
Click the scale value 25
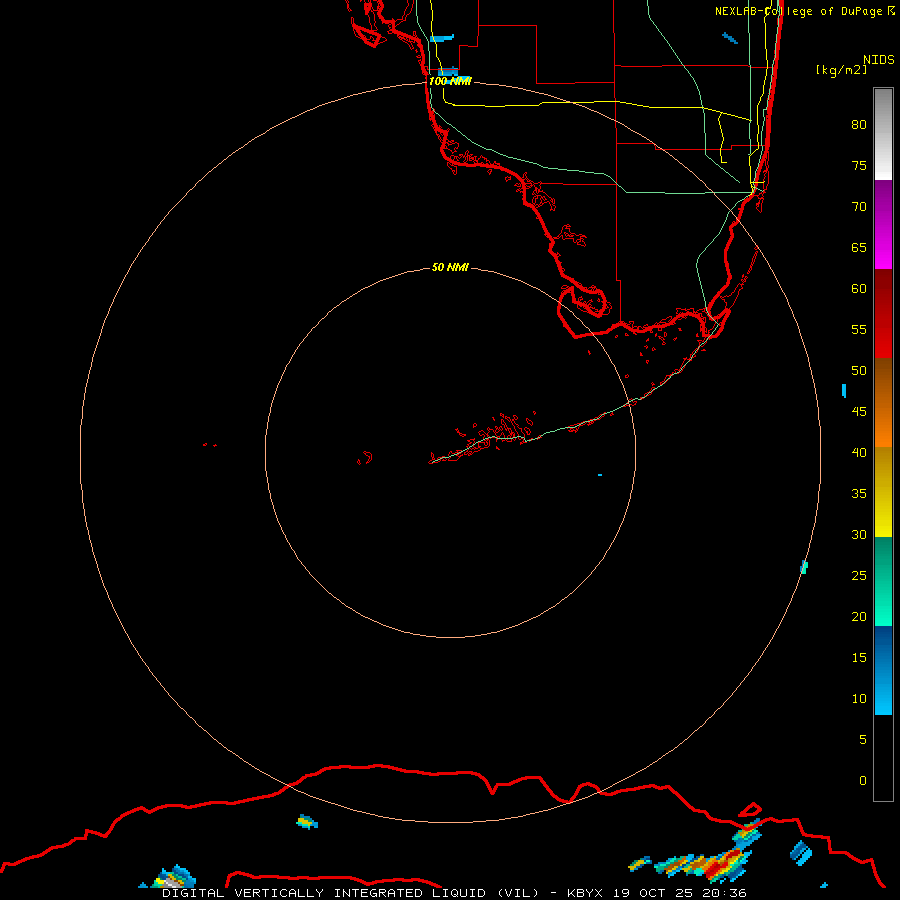(859, 576)
